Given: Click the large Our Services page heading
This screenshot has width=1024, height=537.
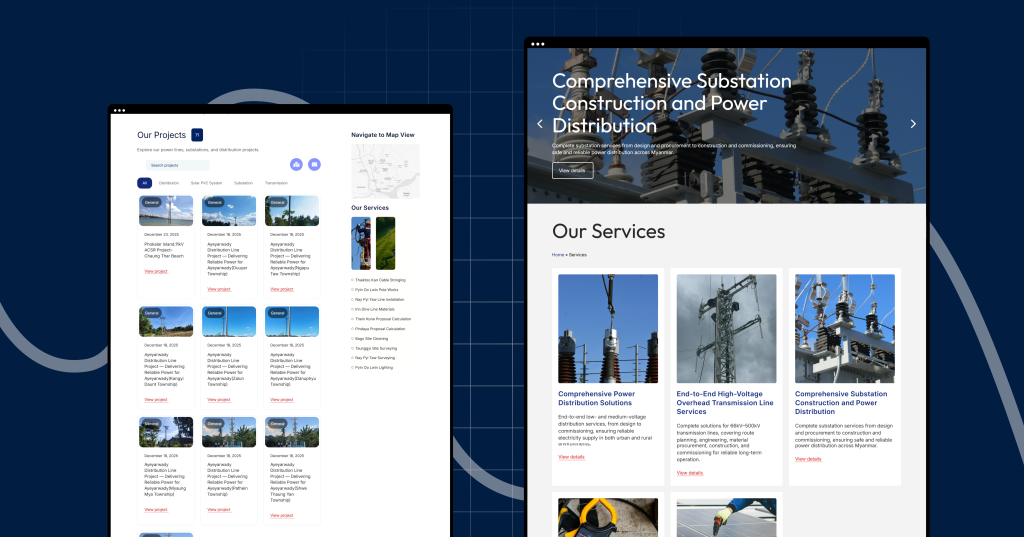Looking at the screenshot, I should pyautogui.click(x=609, y=231).
